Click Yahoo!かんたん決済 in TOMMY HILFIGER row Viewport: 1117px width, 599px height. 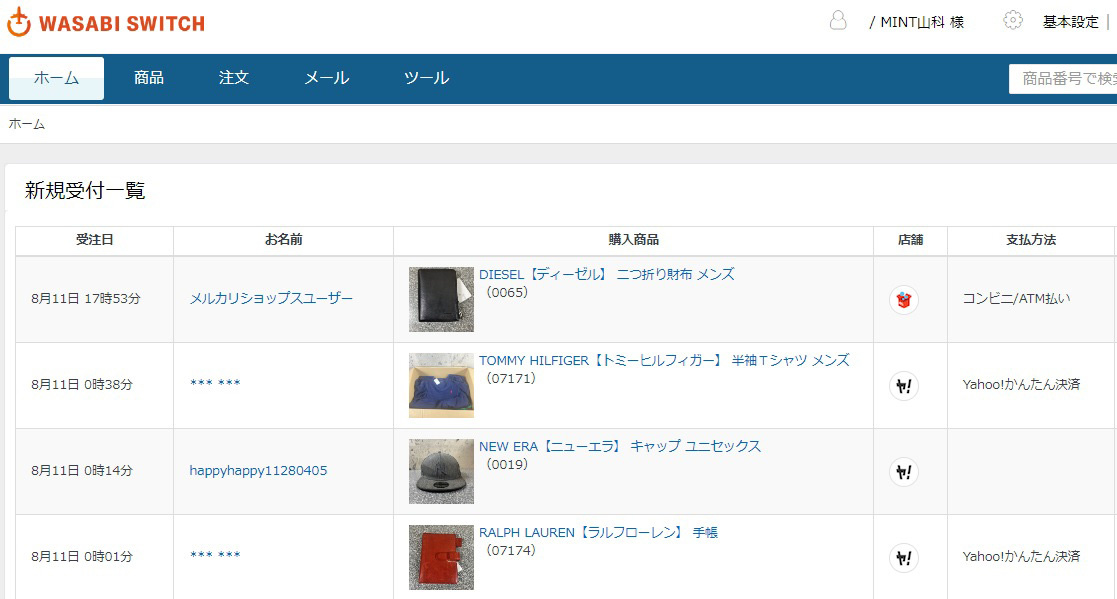coord(1022,385)
